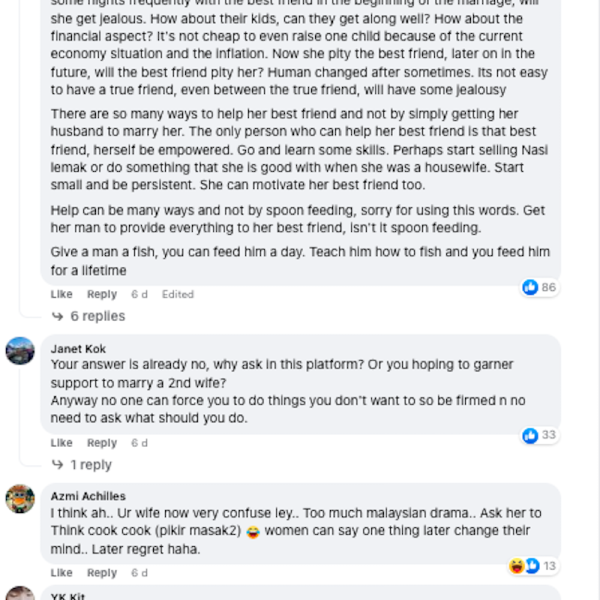View edit history via Edited label
This screenshot has height=600, width=600.
[x=178, y=294]
